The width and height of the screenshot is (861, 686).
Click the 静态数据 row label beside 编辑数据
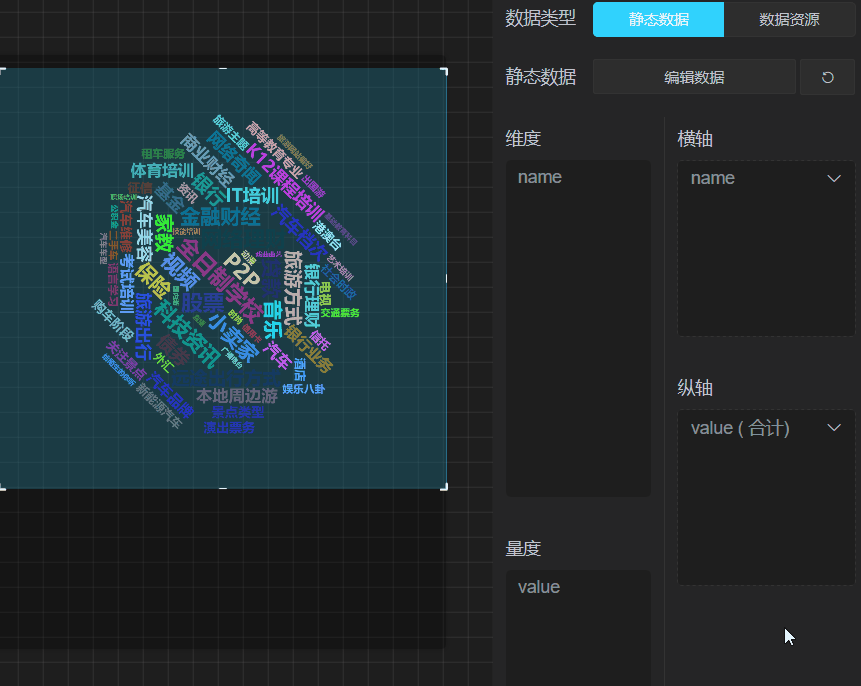click(x=540, y=77)
